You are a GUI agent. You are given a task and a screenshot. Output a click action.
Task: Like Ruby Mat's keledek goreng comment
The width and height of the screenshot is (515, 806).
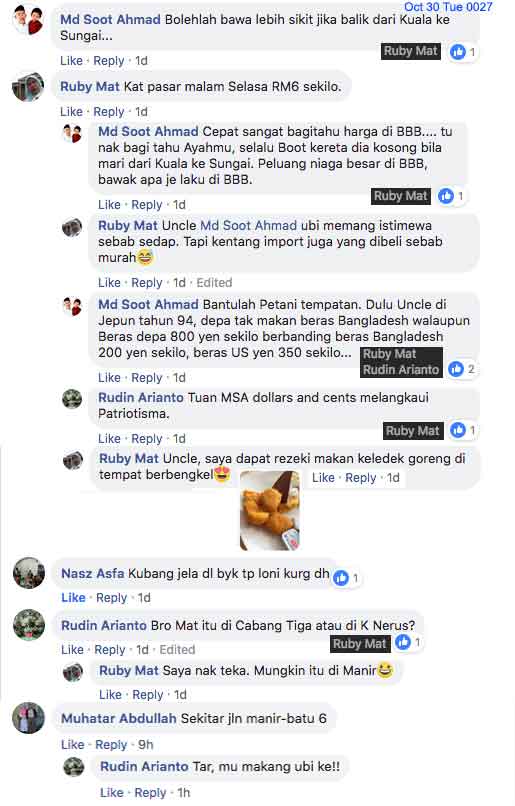pyautogui.click(x=323, y=478)
